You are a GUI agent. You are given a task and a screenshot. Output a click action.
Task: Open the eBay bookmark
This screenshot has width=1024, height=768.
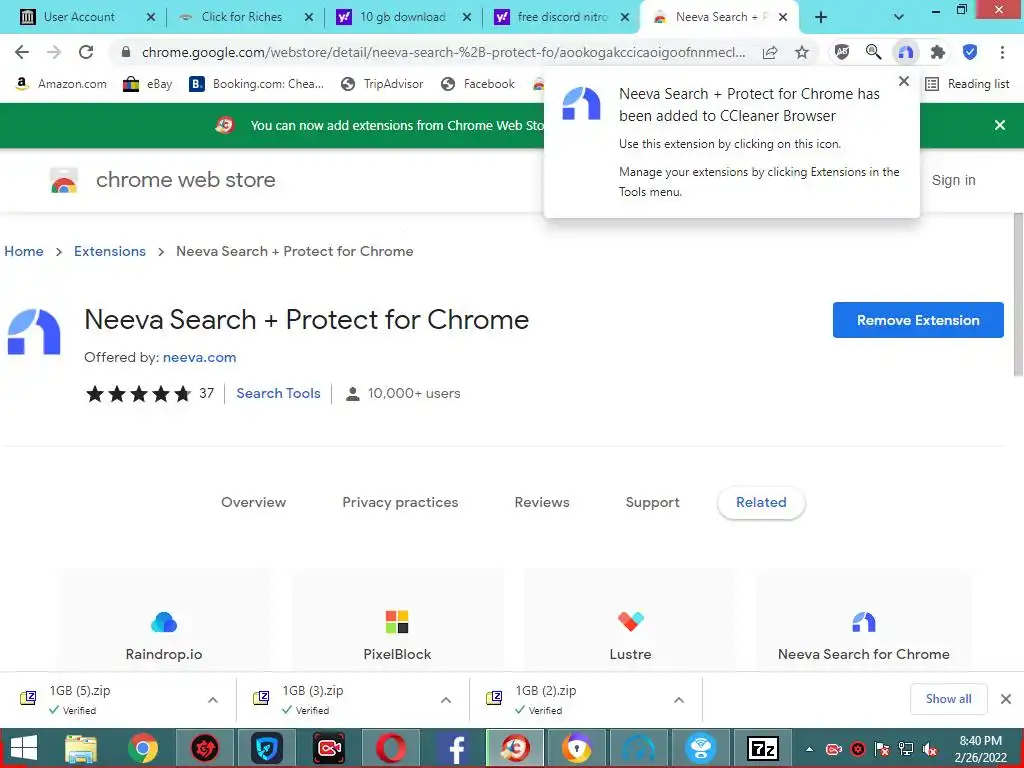[x=148, y=84]
